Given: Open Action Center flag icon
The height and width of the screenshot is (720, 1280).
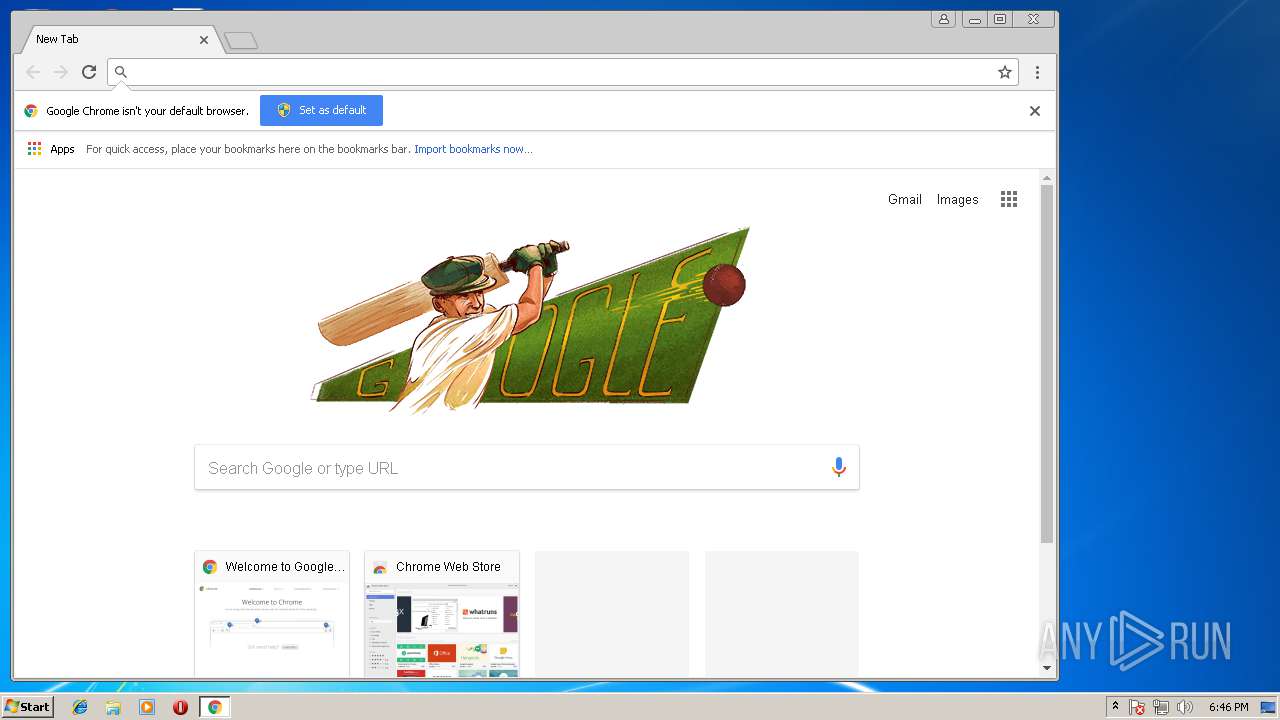Looking at the screenshot, I should tap(1137, 707).
